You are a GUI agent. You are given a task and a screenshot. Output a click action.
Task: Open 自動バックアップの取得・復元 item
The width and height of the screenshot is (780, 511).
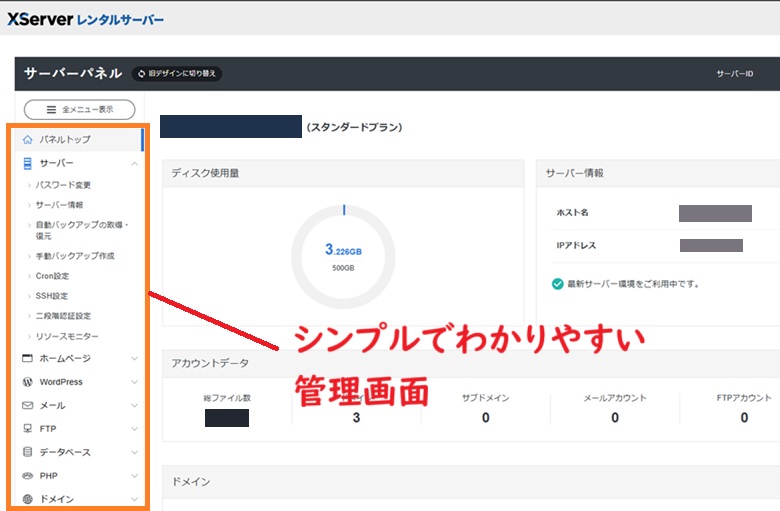(82, 230)
